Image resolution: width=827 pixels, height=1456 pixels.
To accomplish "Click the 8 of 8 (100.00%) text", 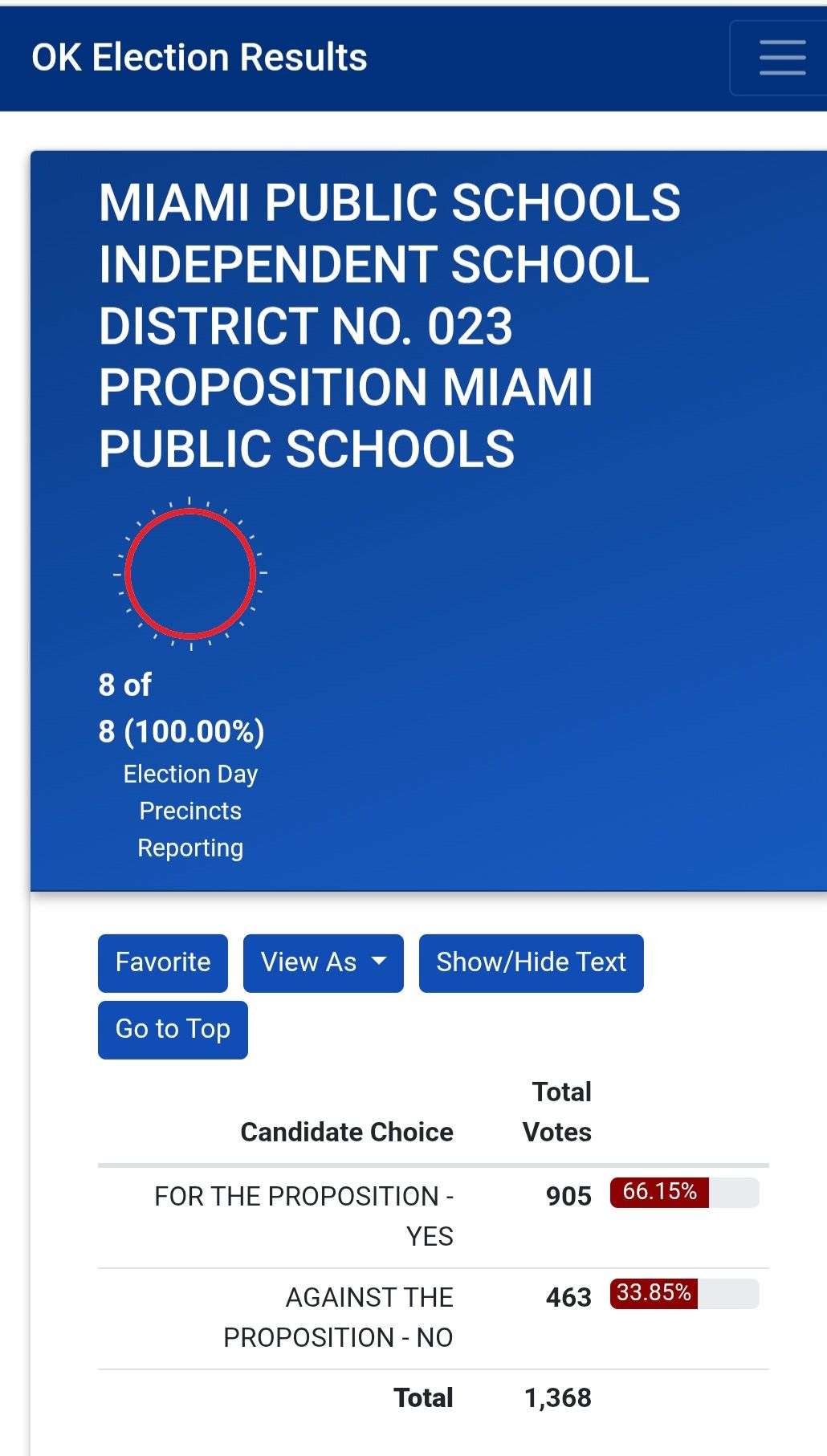I will point(181,708).
